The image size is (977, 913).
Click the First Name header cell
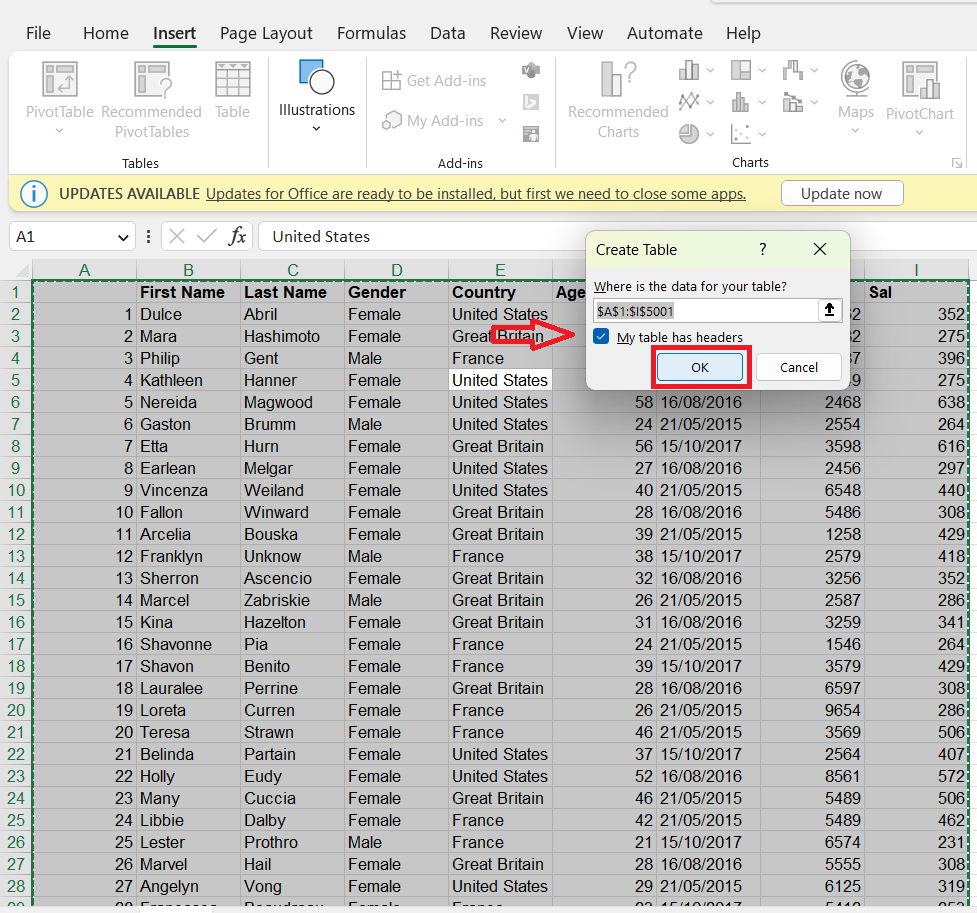coord(188,292)
